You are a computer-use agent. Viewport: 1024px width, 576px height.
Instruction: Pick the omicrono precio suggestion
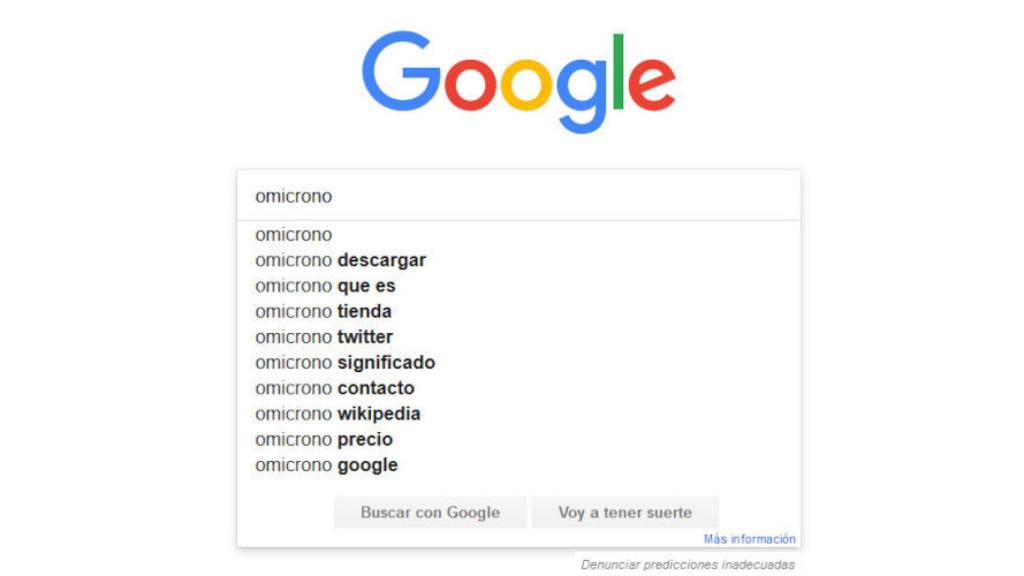pos(324,439)
